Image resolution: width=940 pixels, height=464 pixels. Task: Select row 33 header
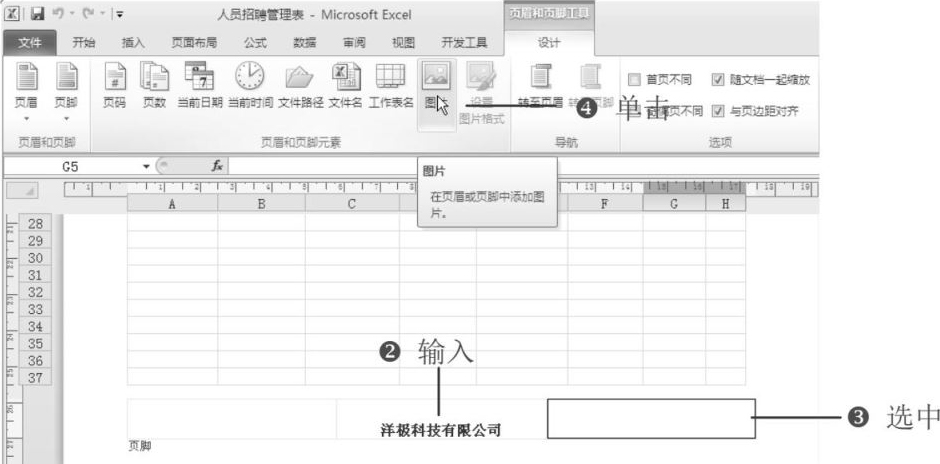pyautogui.click(x=35, y=309)
